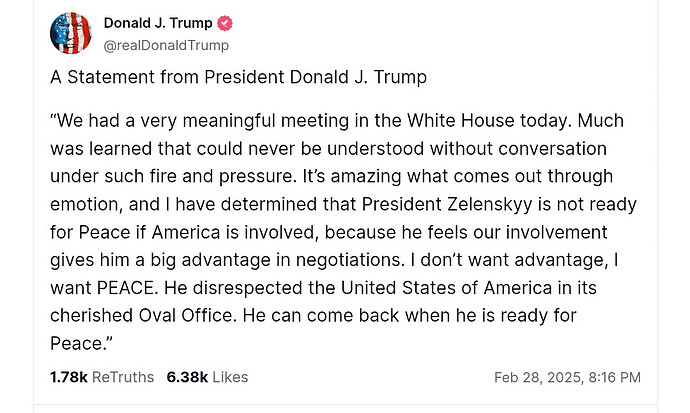Click the words 'White House' in the statement
The height and width of the screenshot is (413, 690).
(461, 121)
